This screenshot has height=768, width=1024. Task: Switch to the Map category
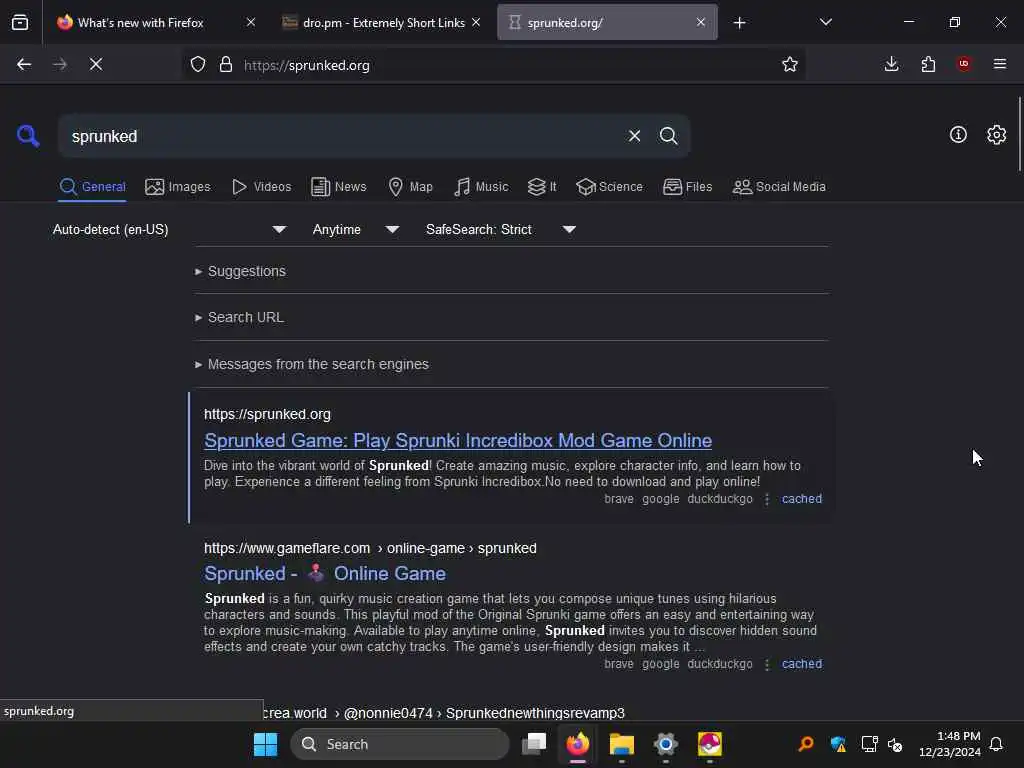tap(410, 187)
